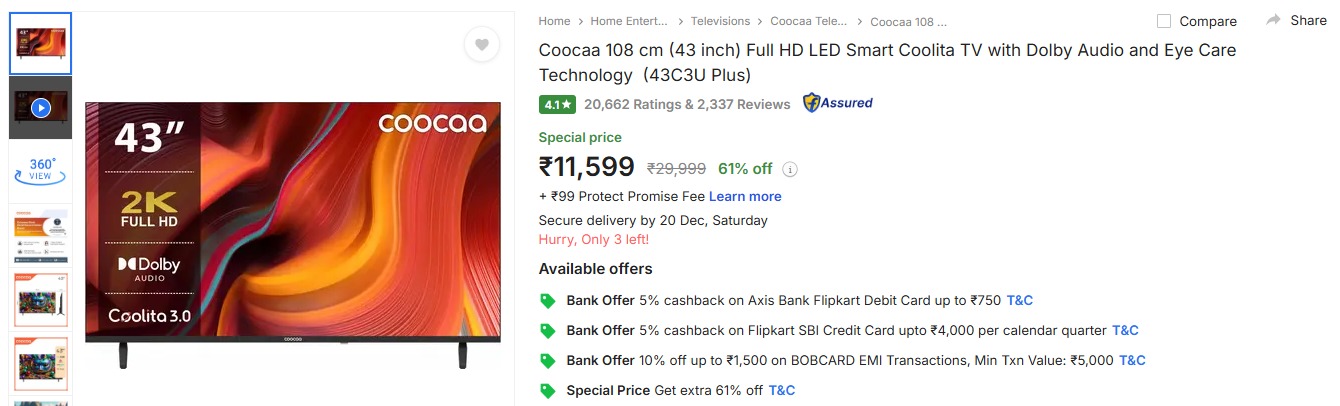The height and width of the screenshot is (406, 1340).
Task: Play the product video thumbnail
Action: (x=41, y=107)
